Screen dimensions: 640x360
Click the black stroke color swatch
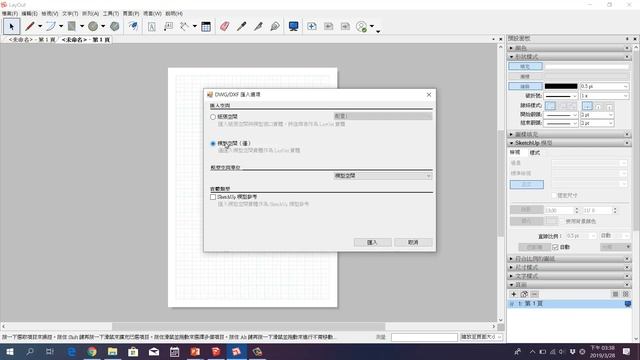tap(561, 86)
